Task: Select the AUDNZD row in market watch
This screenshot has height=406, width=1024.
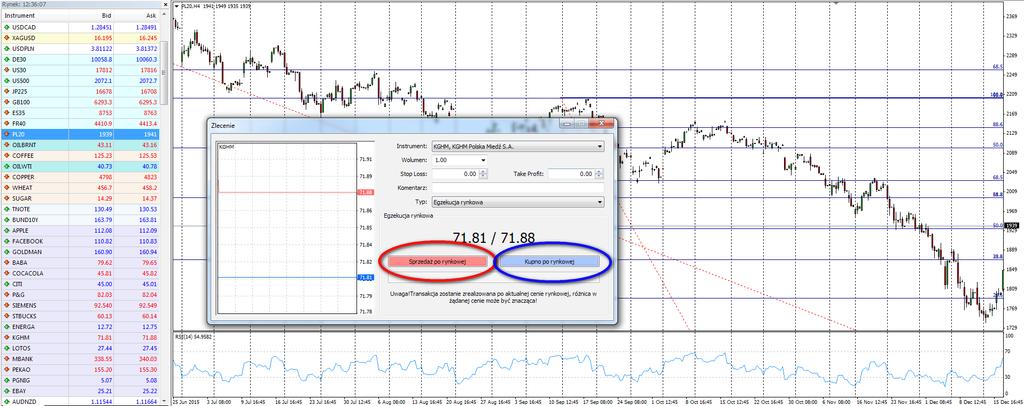Action: tap(80, 401)
